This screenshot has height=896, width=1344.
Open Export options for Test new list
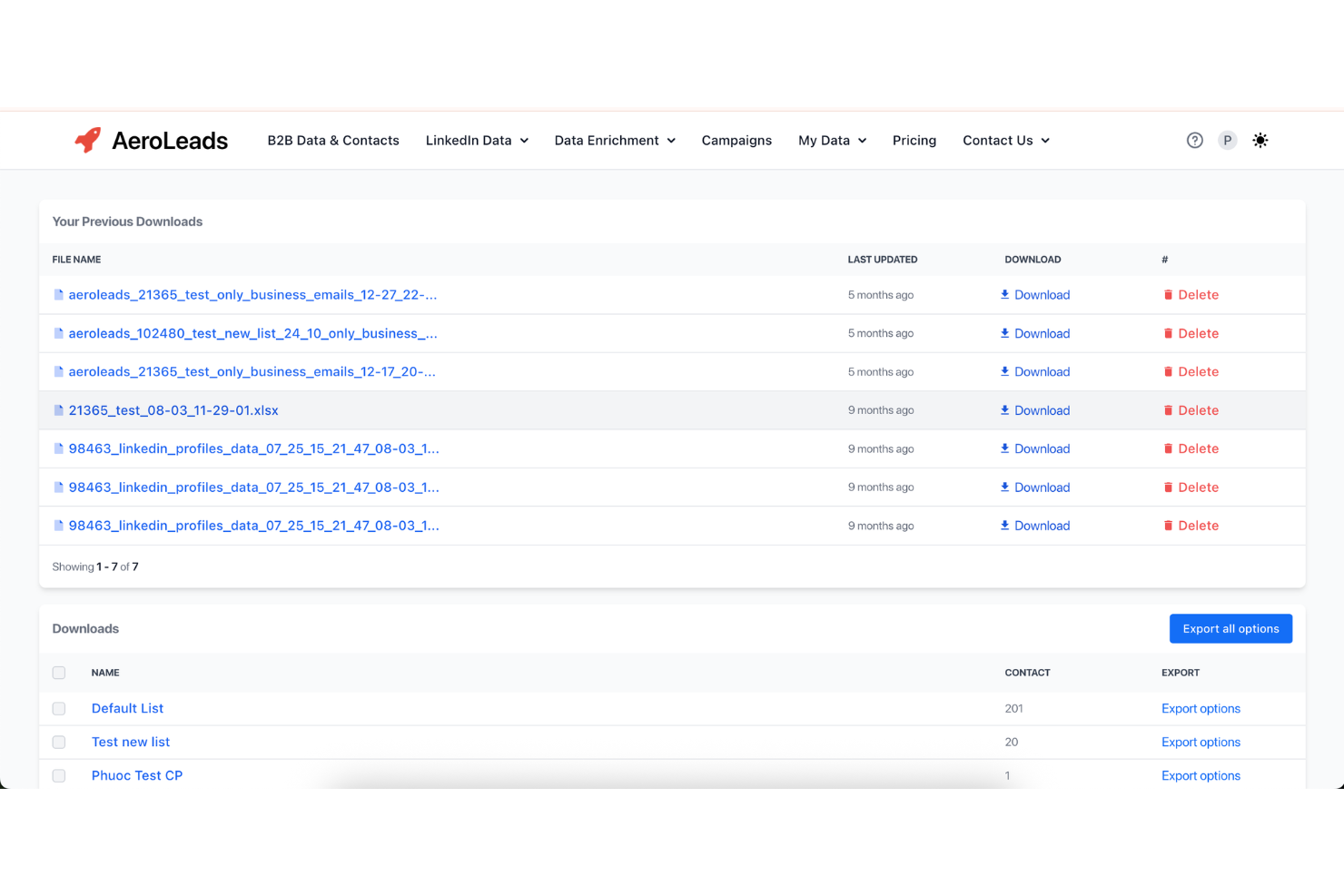(1201, 742)
